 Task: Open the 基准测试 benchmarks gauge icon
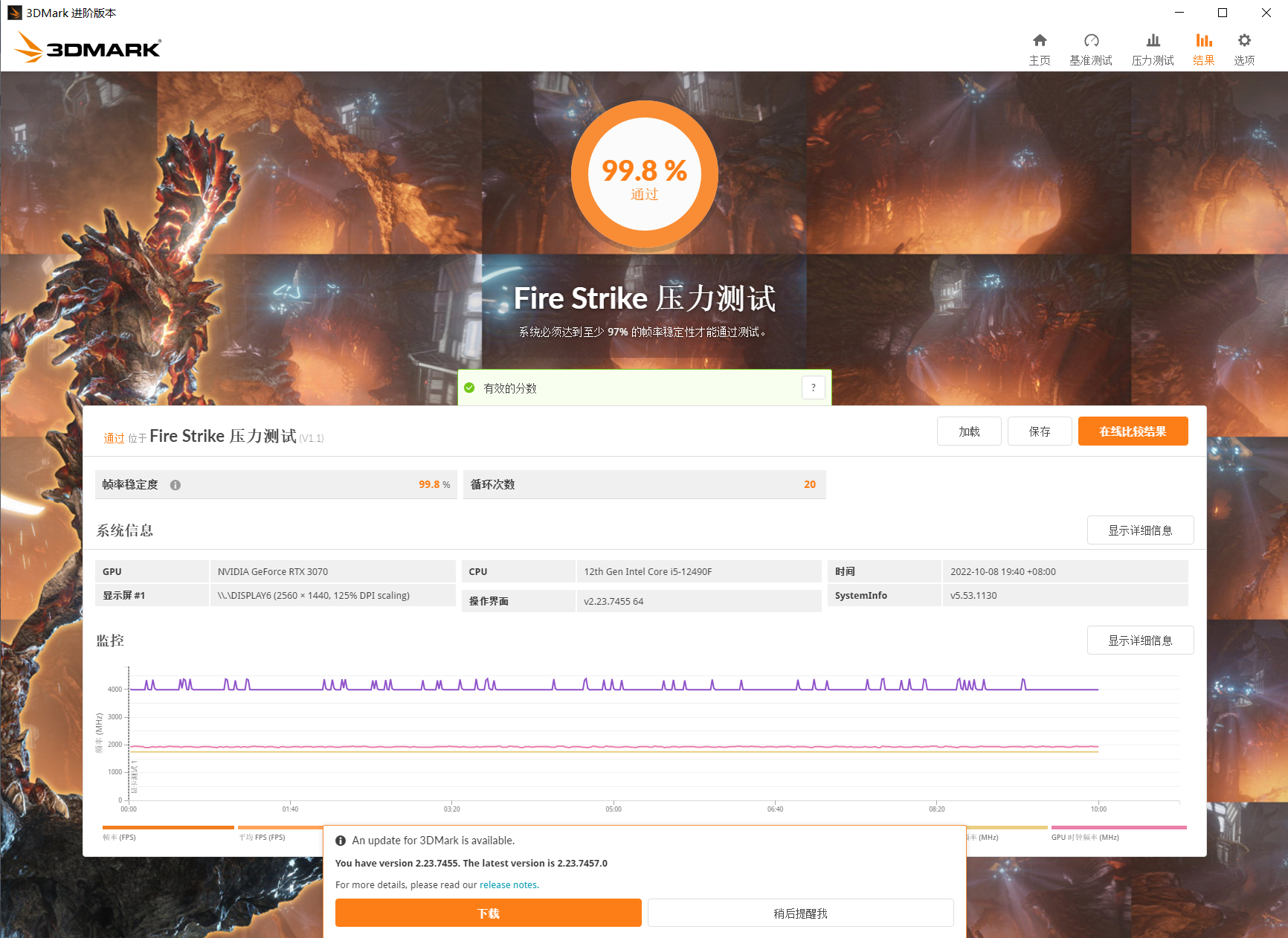pos(1091,40)
